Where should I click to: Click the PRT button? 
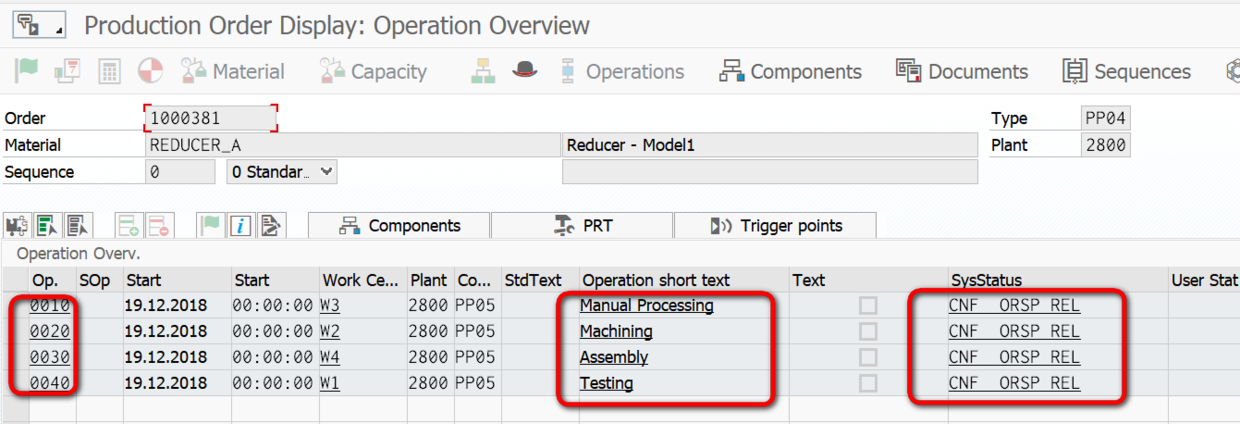(x=582, y=226)
